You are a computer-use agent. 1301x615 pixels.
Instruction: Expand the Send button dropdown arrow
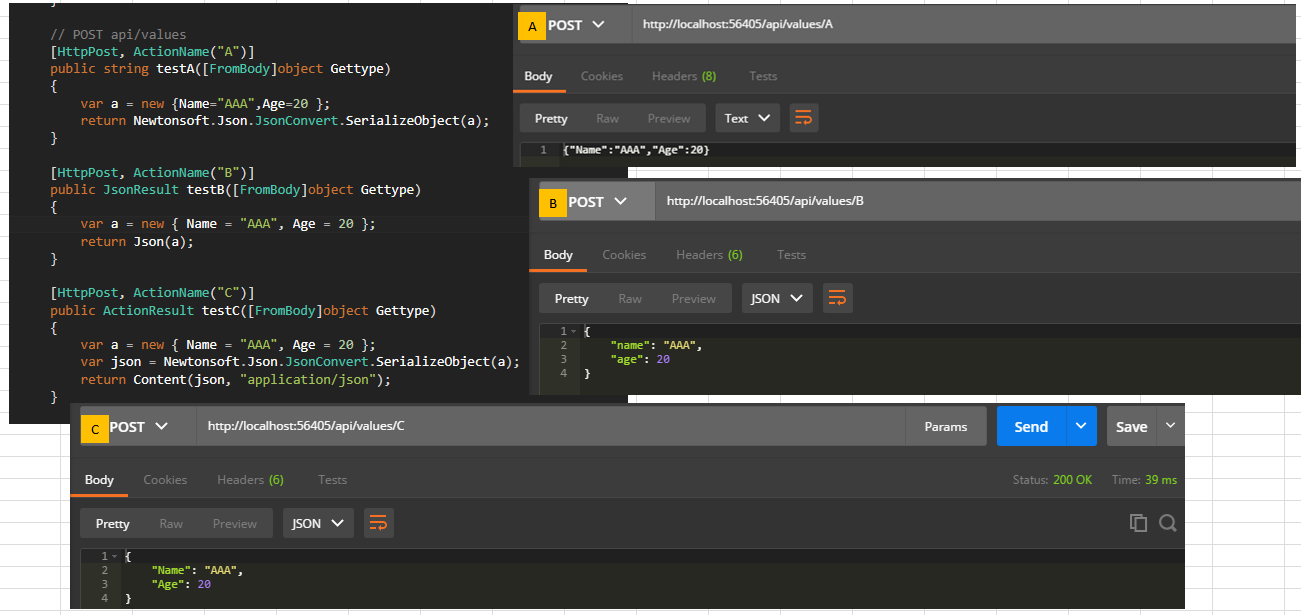(1081, 426)
